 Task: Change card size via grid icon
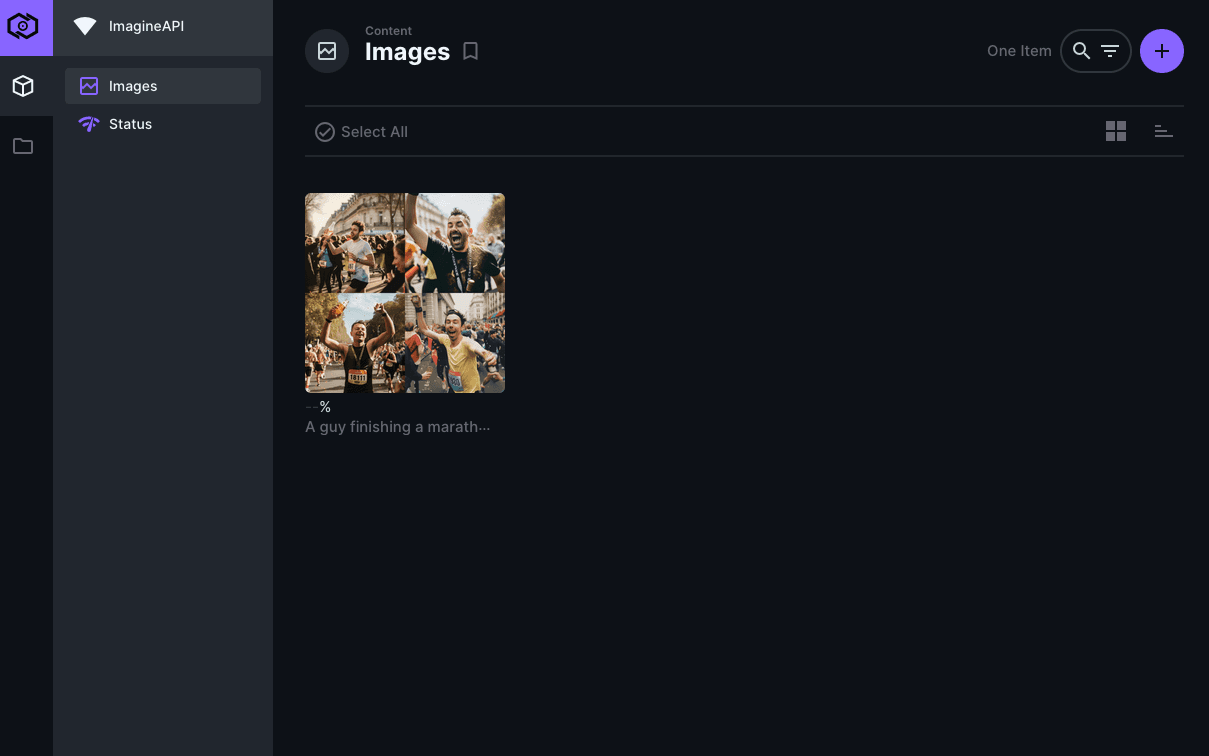tap(1116, 131)
